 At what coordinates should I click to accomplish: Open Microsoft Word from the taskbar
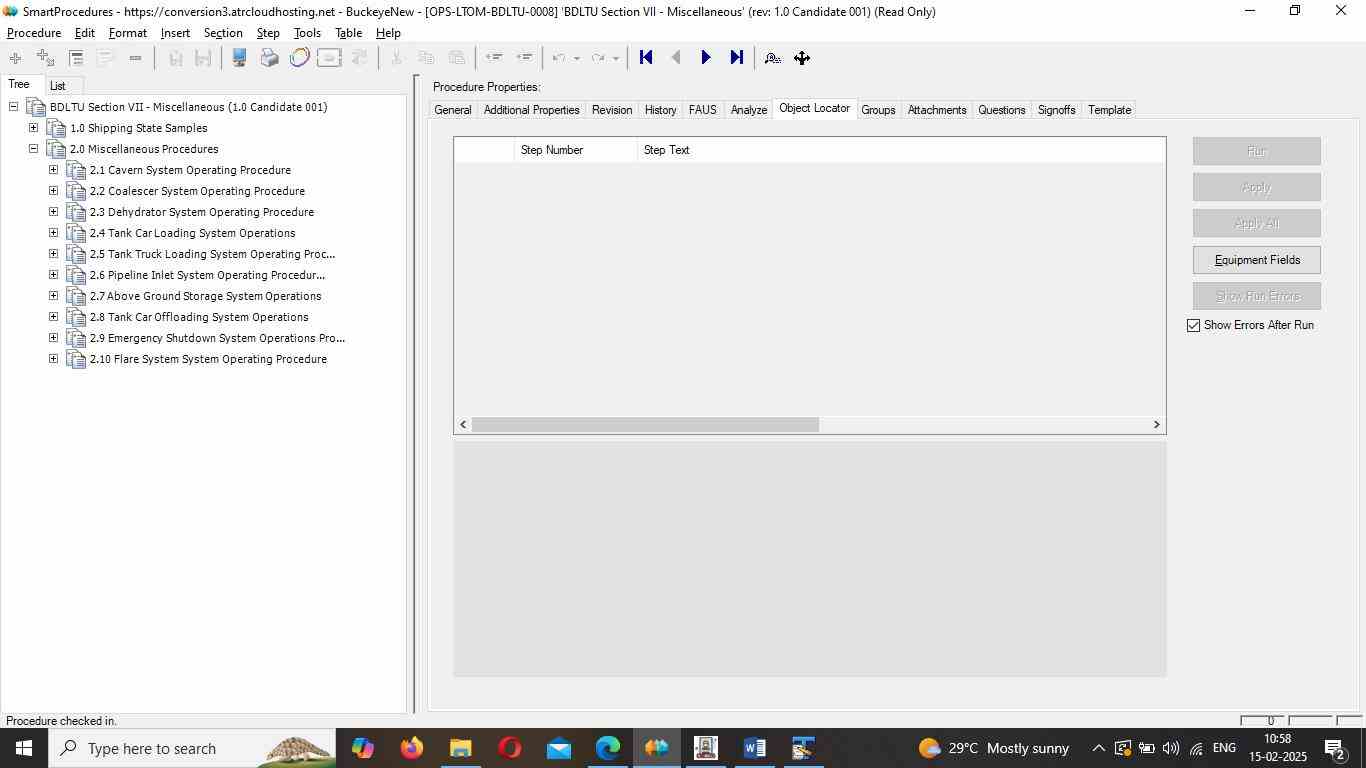coord(755,748)
